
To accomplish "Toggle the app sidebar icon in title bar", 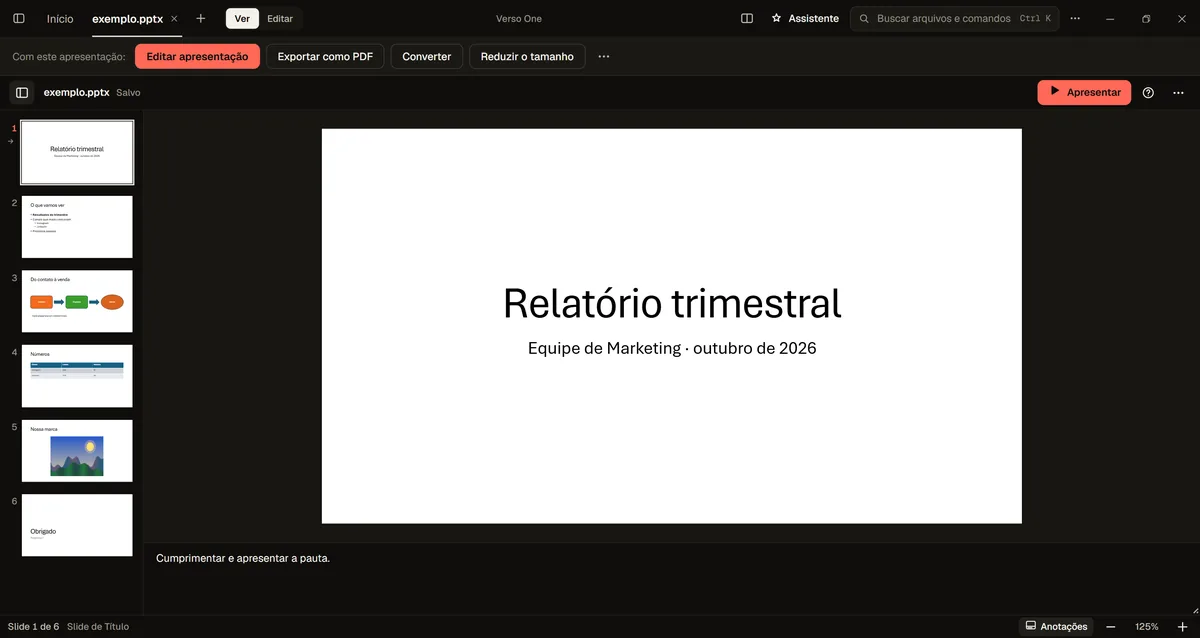I will point(18,18).
